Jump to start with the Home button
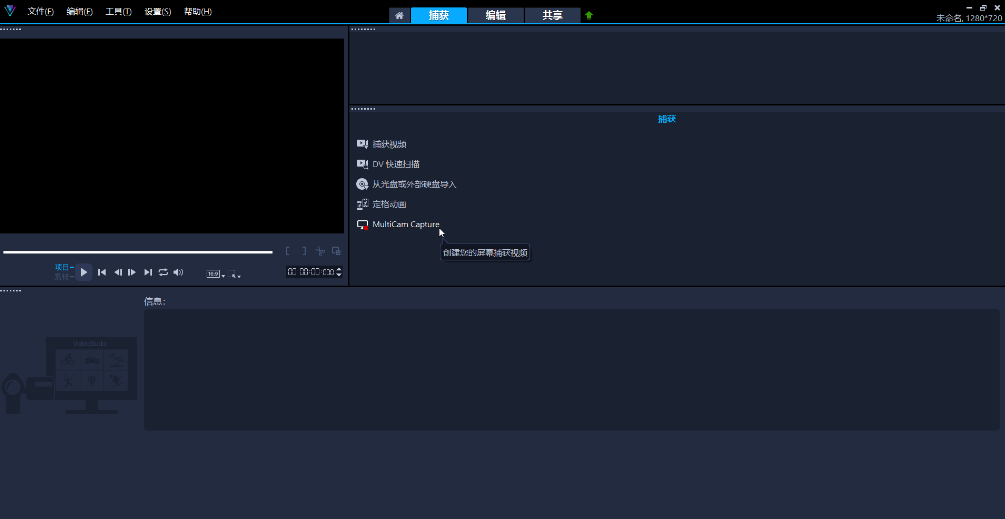This screenshot has width=1005, height=519. (102, 272)
